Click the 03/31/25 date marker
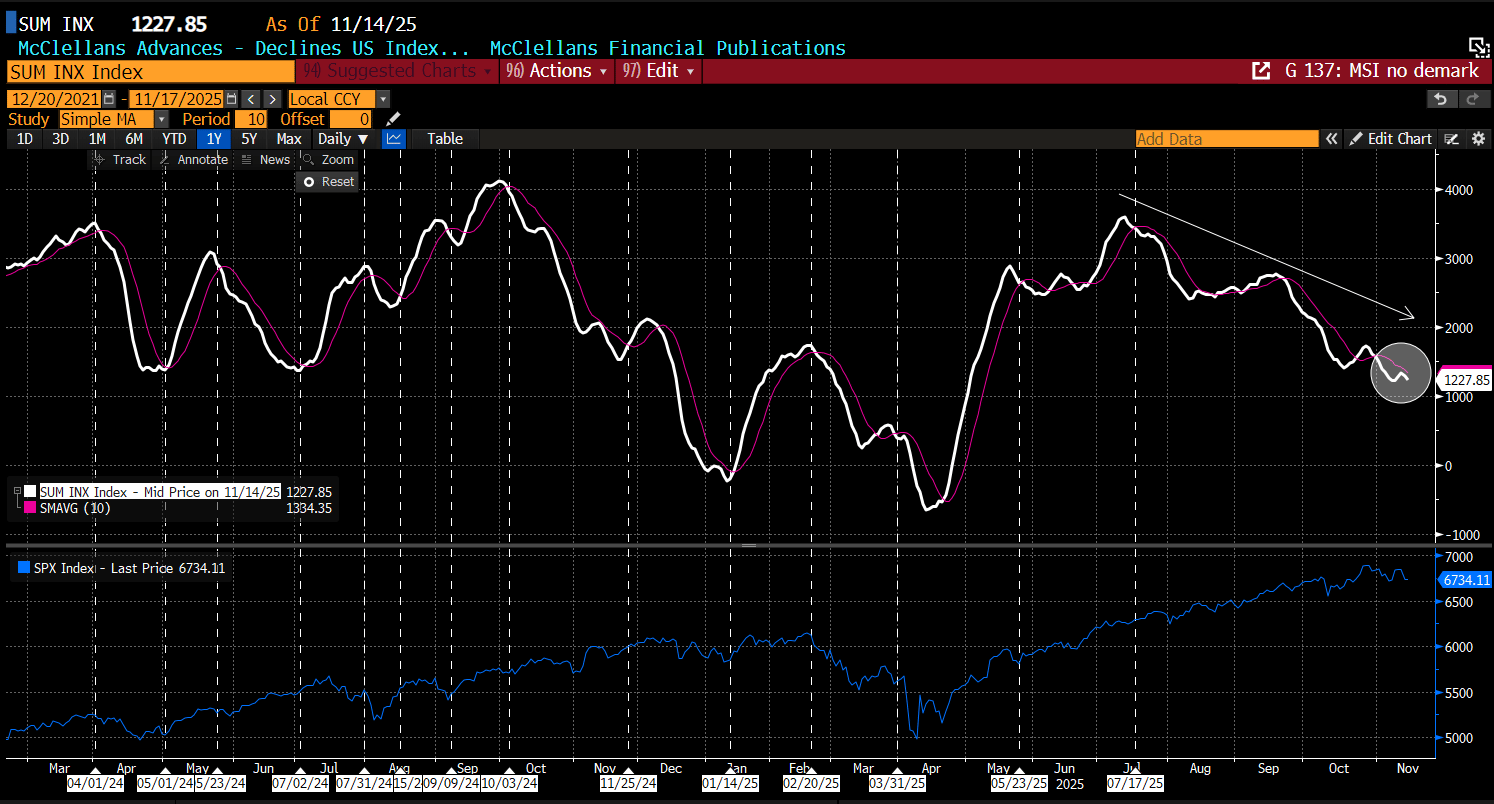The image size is (1494, 804). coord(895,784)
